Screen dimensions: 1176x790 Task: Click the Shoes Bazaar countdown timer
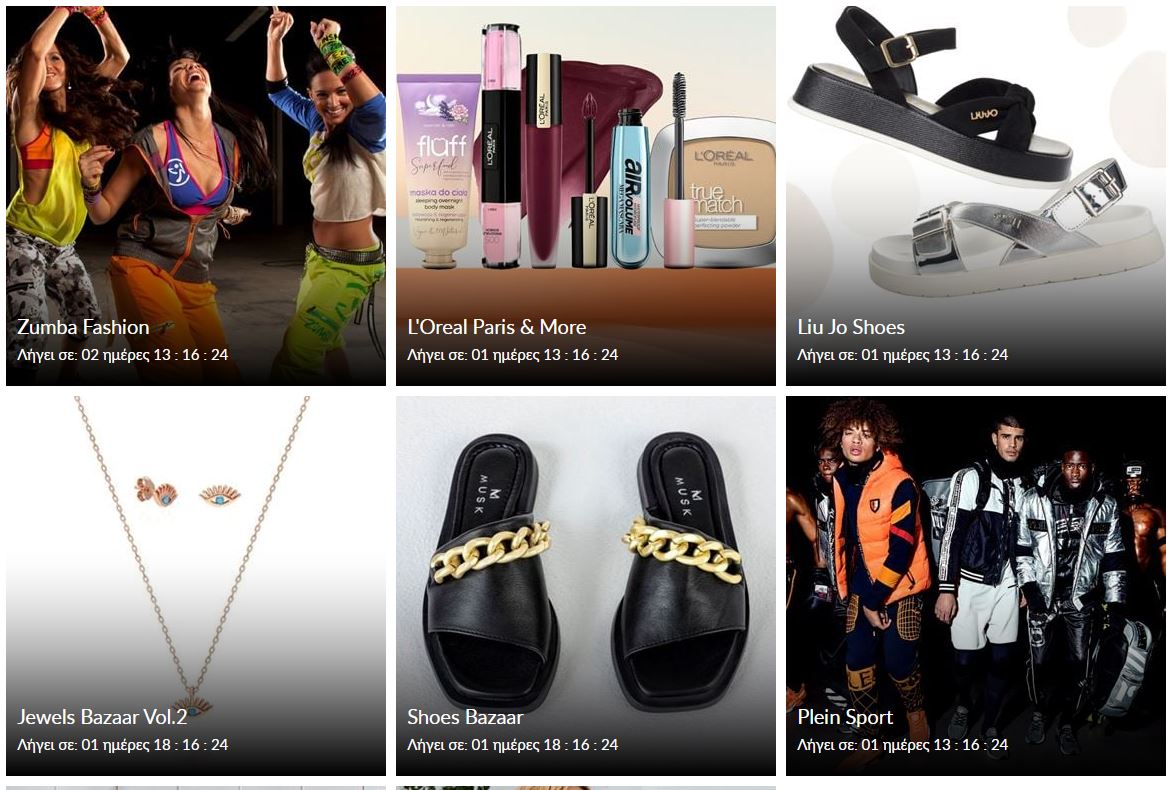pyautogui.click(x=512, y=745)
